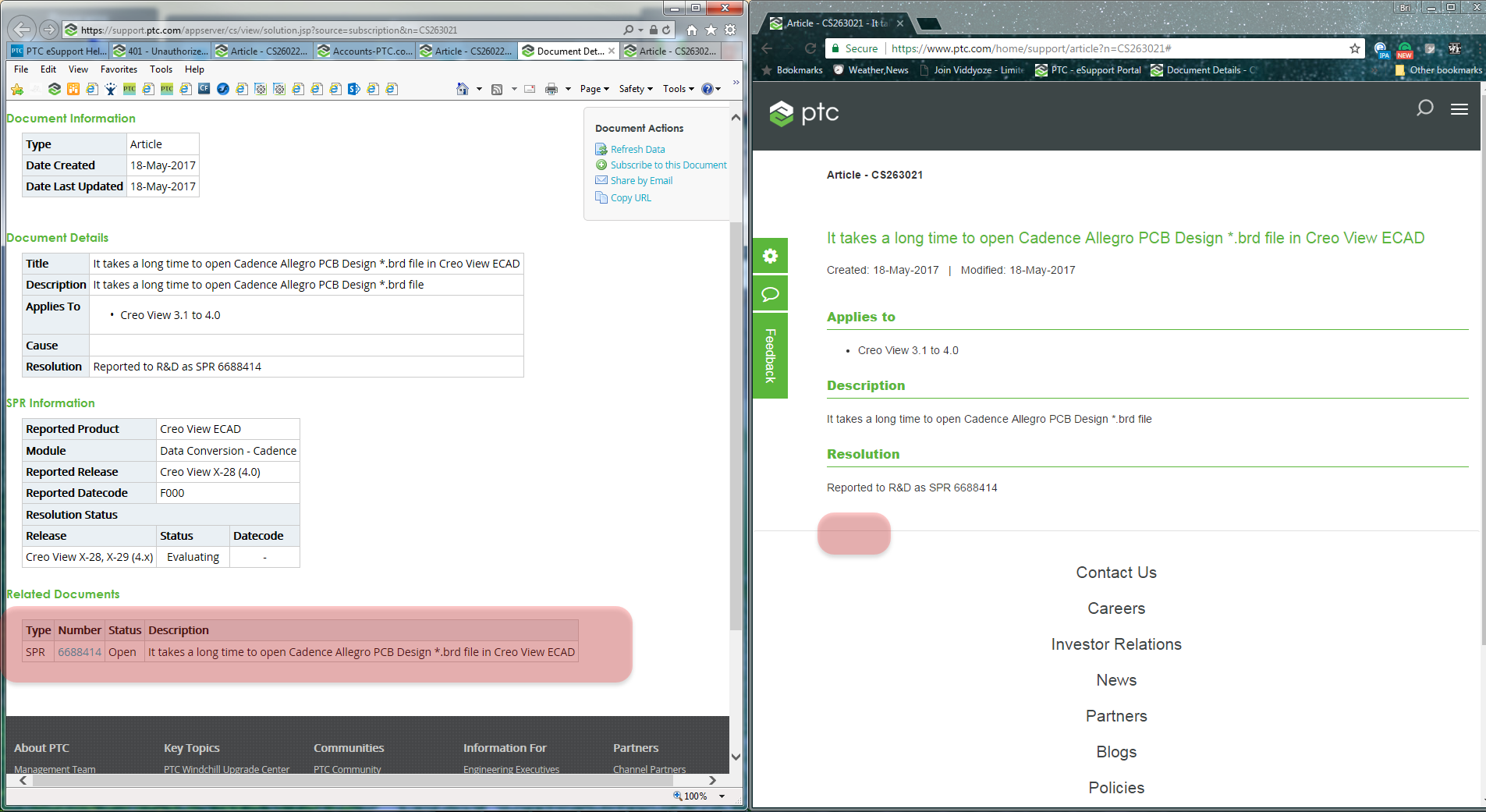1486x812 pixels.
Task: Click the Investor Relations footer link
Action: [1116, 644]
